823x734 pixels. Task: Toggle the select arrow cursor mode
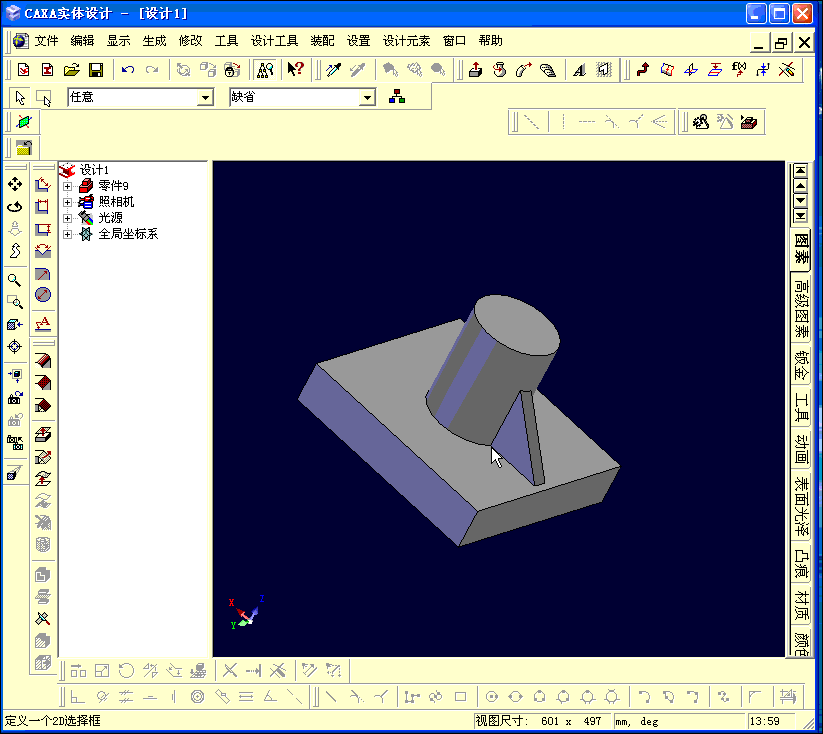click(x=20, y=98)
